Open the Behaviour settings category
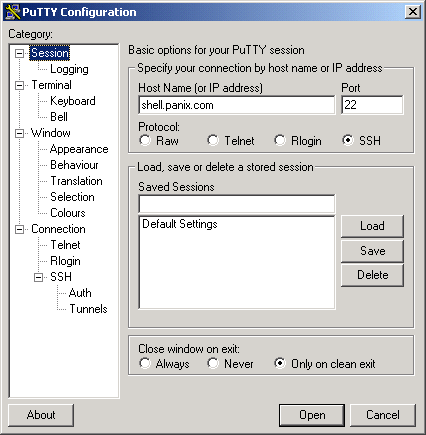This screenshot has height=435, width=426. pos(74,165)
